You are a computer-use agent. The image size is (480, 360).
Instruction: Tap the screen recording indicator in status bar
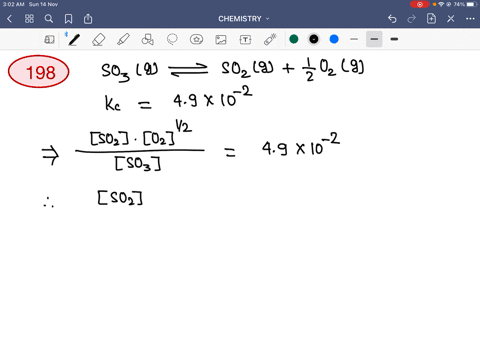tap(420, 4)
